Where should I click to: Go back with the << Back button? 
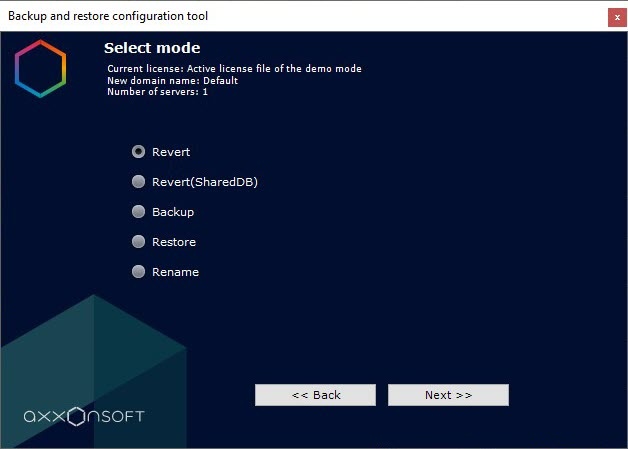coord(315,395)
